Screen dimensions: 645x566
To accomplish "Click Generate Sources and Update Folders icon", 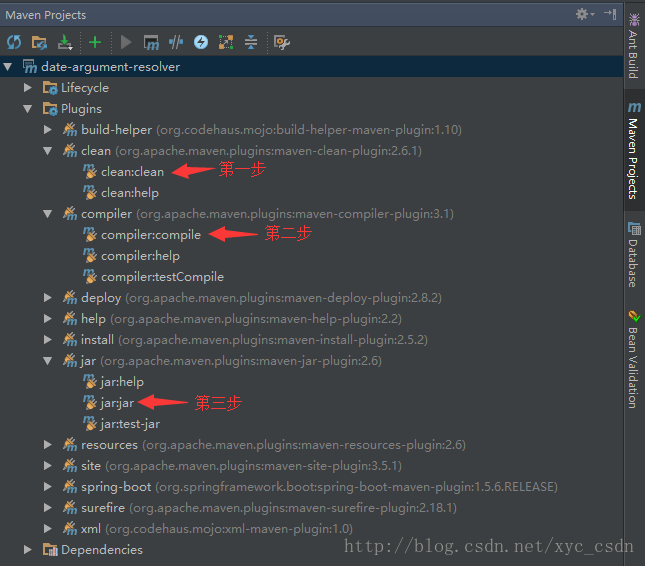I will point(39,42).
